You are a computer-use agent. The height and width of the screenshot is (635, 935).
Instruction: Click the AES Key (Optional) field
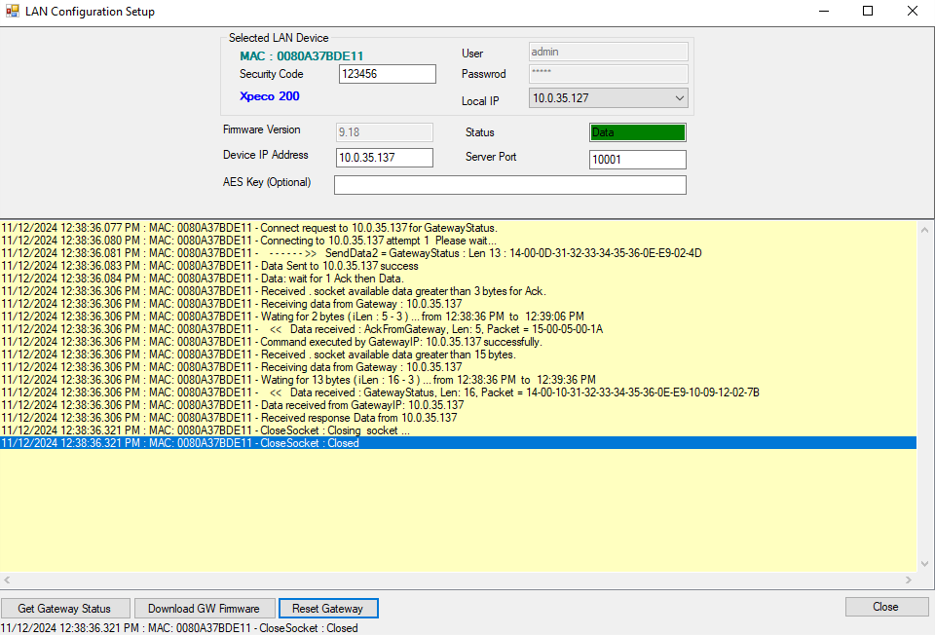pyautogui.click(x=509, y=185)
